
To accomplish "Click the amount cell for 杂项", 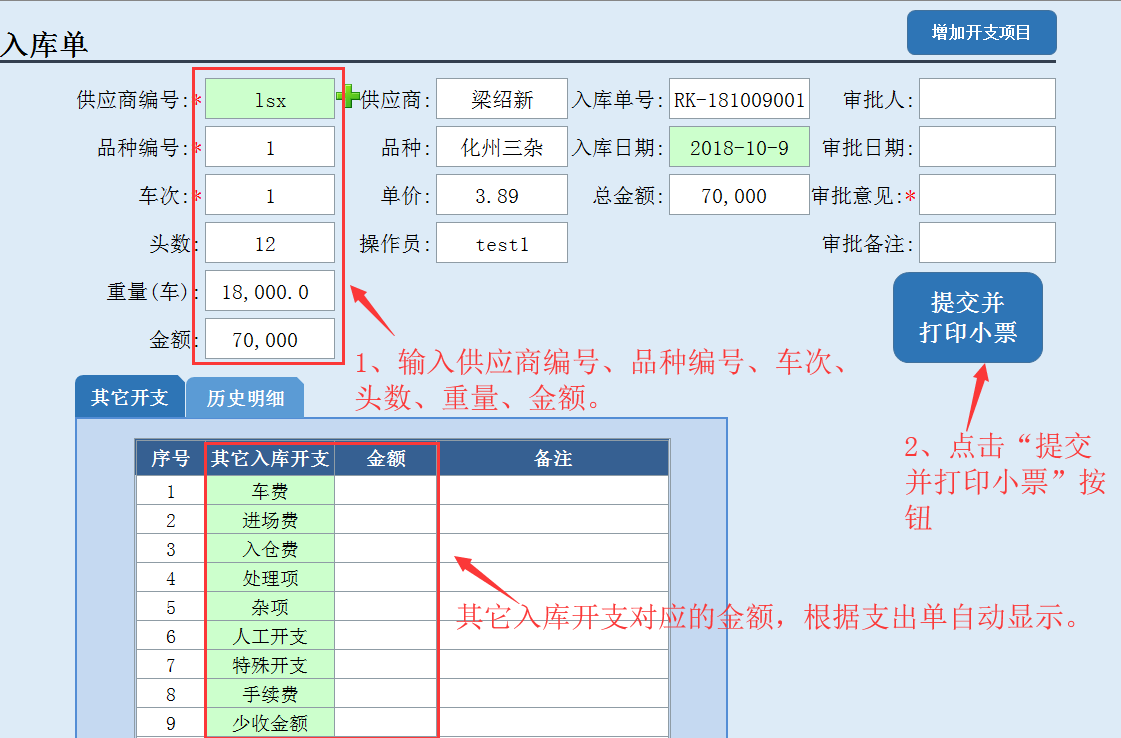I will 386,607.
